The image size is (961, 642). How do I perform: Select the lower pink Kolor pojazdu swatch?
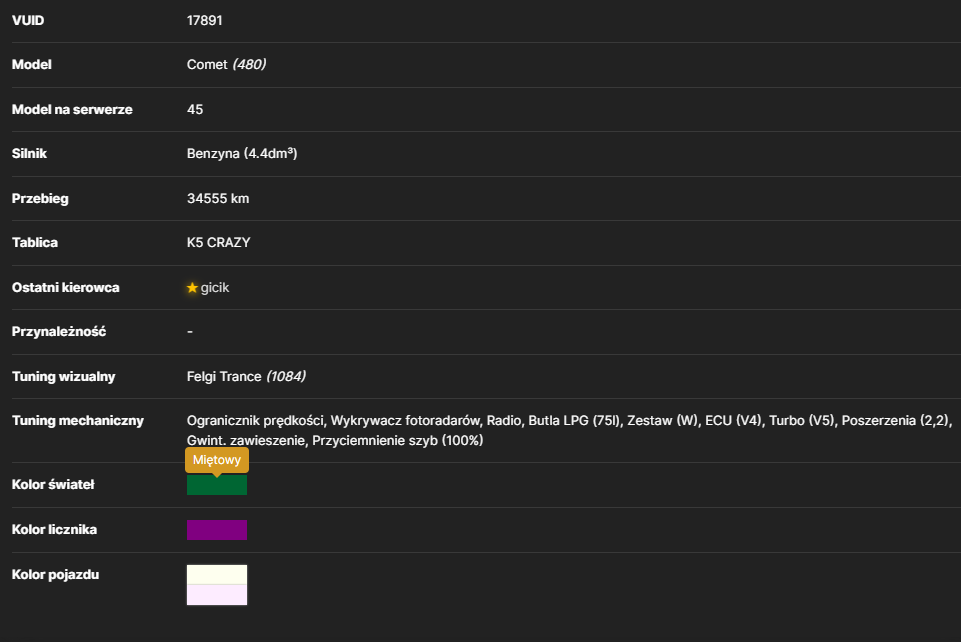[217, 594]
